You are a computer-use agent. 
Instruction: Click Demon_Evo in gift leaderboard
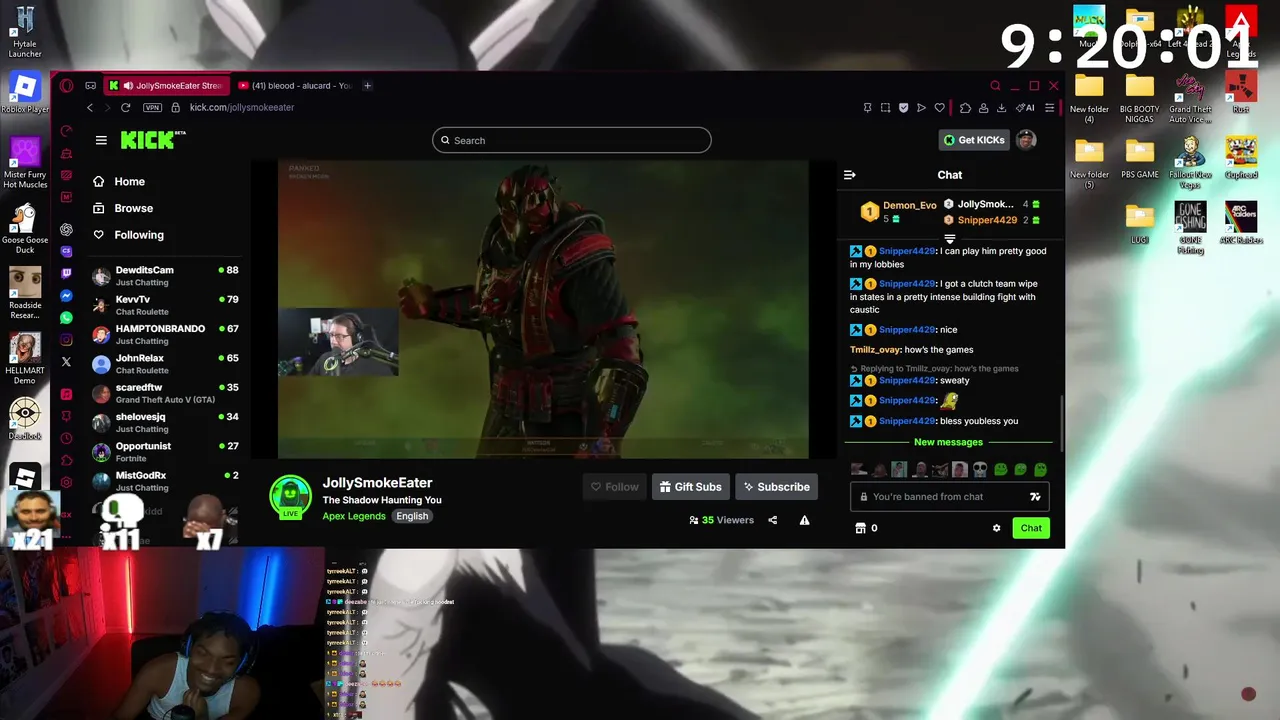coord(909,206)
